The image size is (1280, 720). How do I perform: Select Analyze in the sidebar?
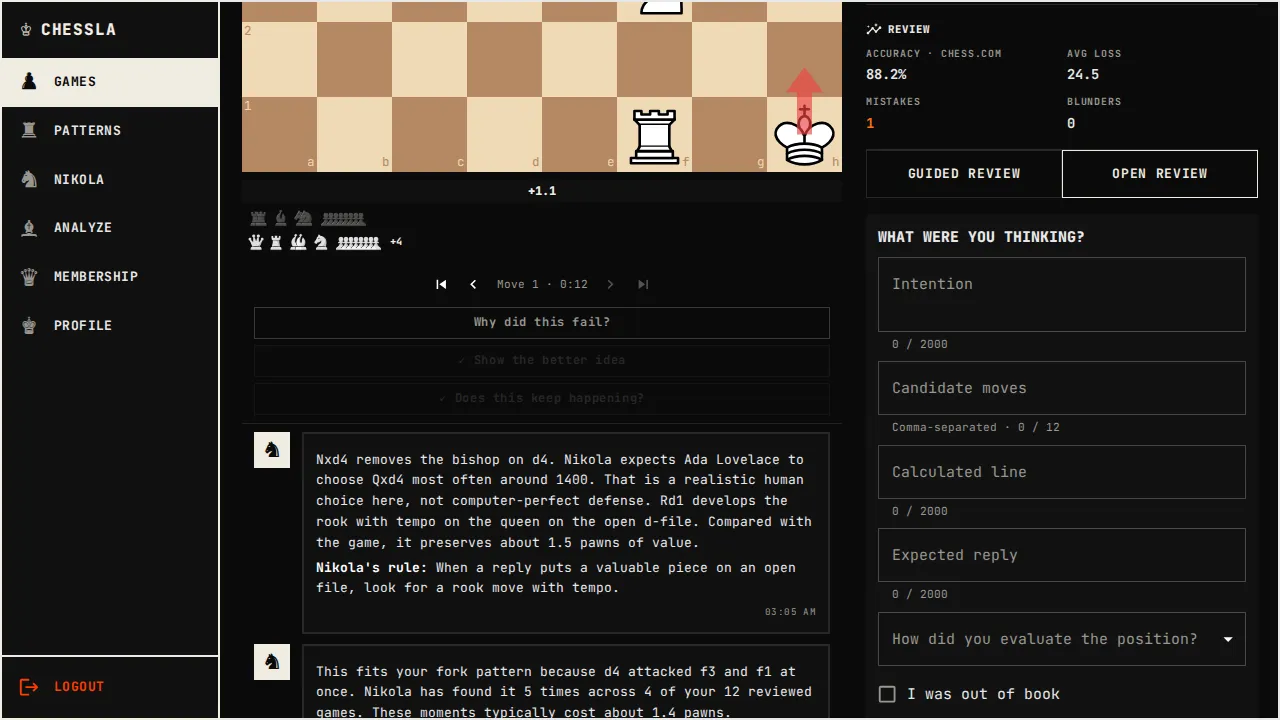click(x=110, y=228)
